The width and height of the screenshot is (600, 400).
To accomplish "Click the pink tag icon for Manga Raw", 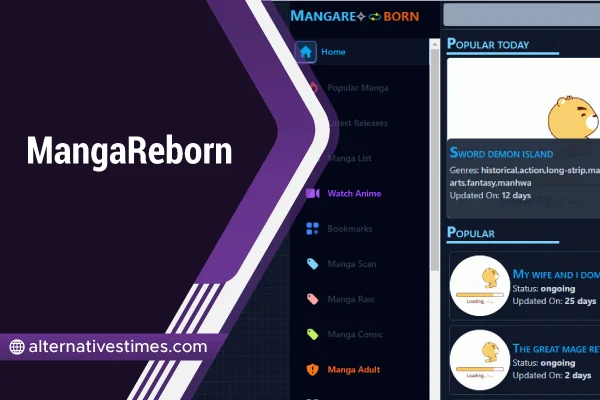I will (313, 299).
